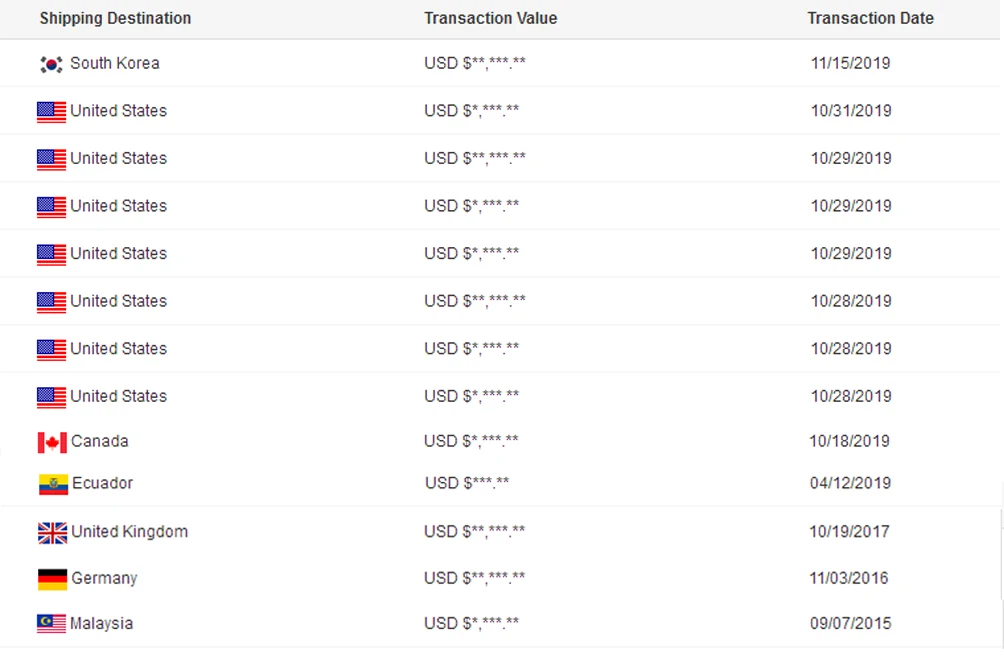Image resolution: width=1004 pixels, height=659 pixels.
Task: Click the United Kingdom flag icon
Action: tap(52, 532)
